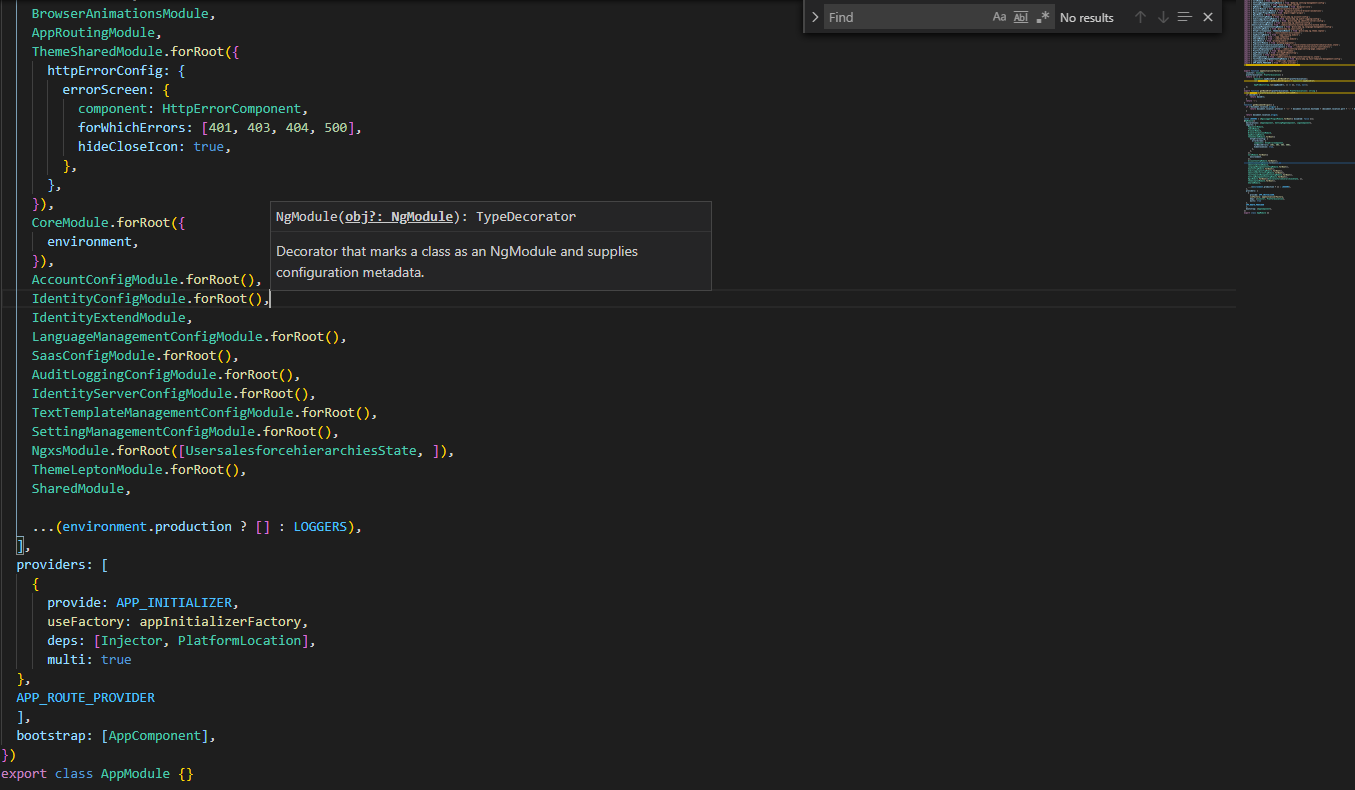Click the AppModule class name
Screen dimensions: 1355x790
pos(135,774)
